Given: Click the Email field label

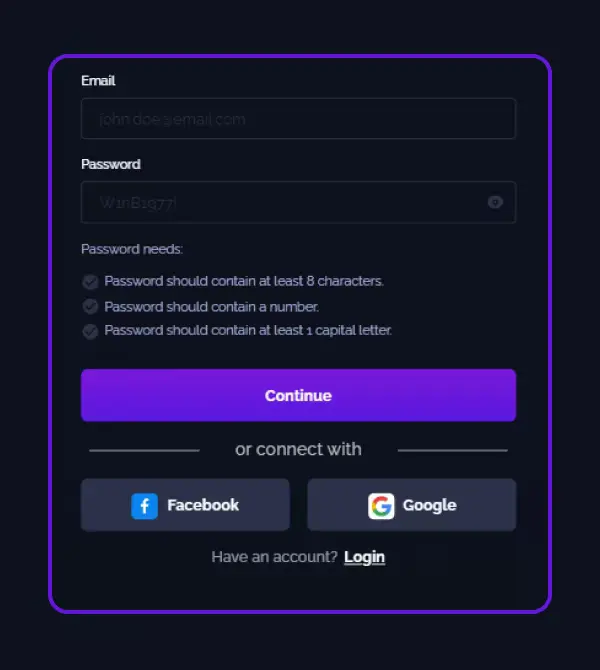Looking at the screenshot, I should tap(98, 80).
